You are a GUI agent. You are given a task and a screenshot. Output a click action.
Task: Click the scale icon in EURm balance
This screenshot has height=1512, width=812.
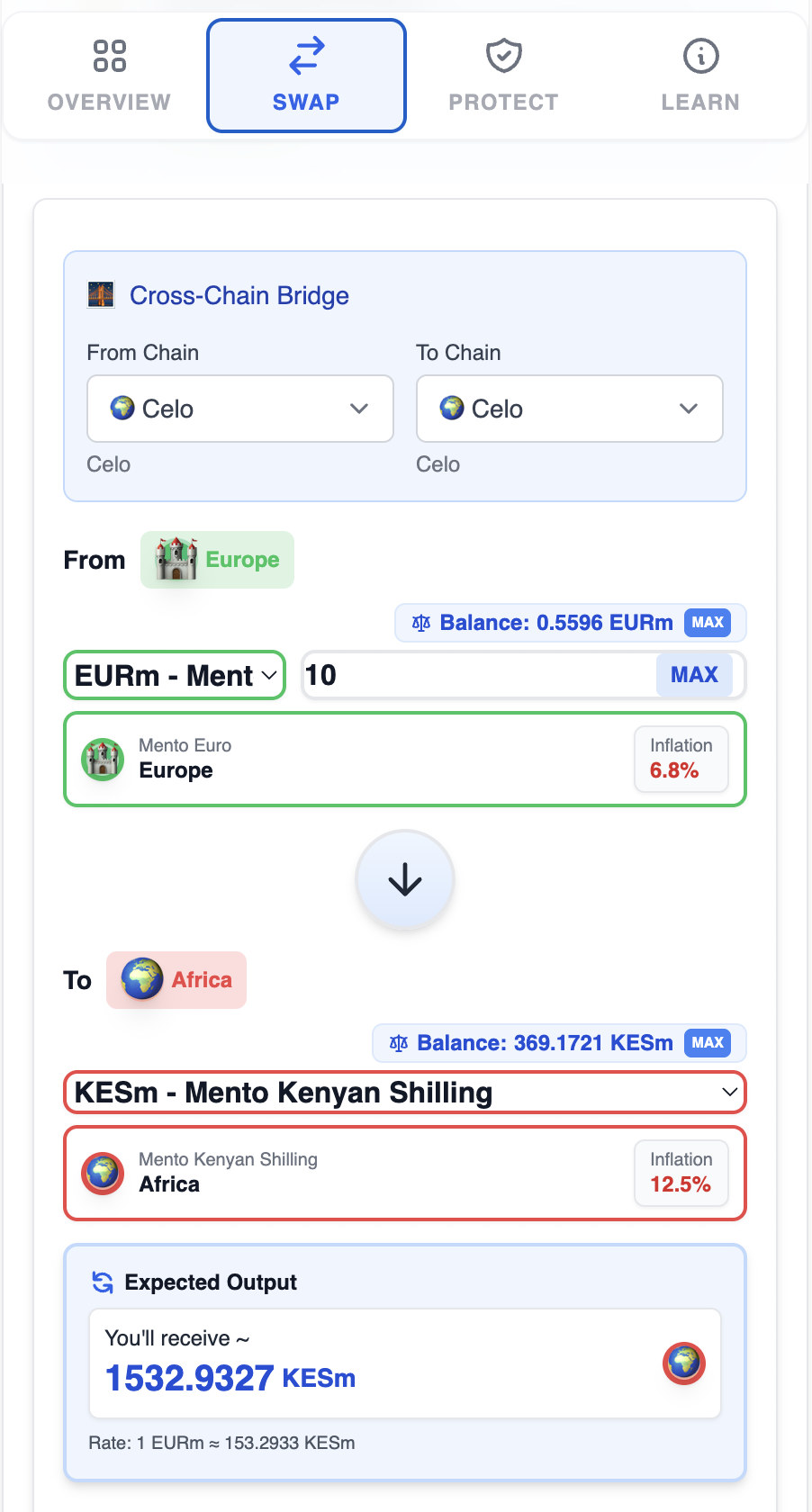click(x=420, y=623)
